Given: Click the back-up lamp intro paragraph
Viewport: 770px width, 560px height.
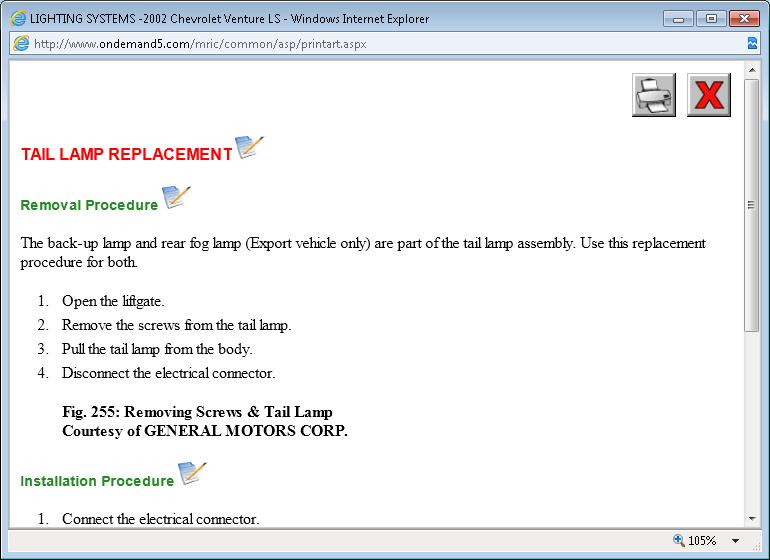Looking at the screenshot, I should coord(363,252).
